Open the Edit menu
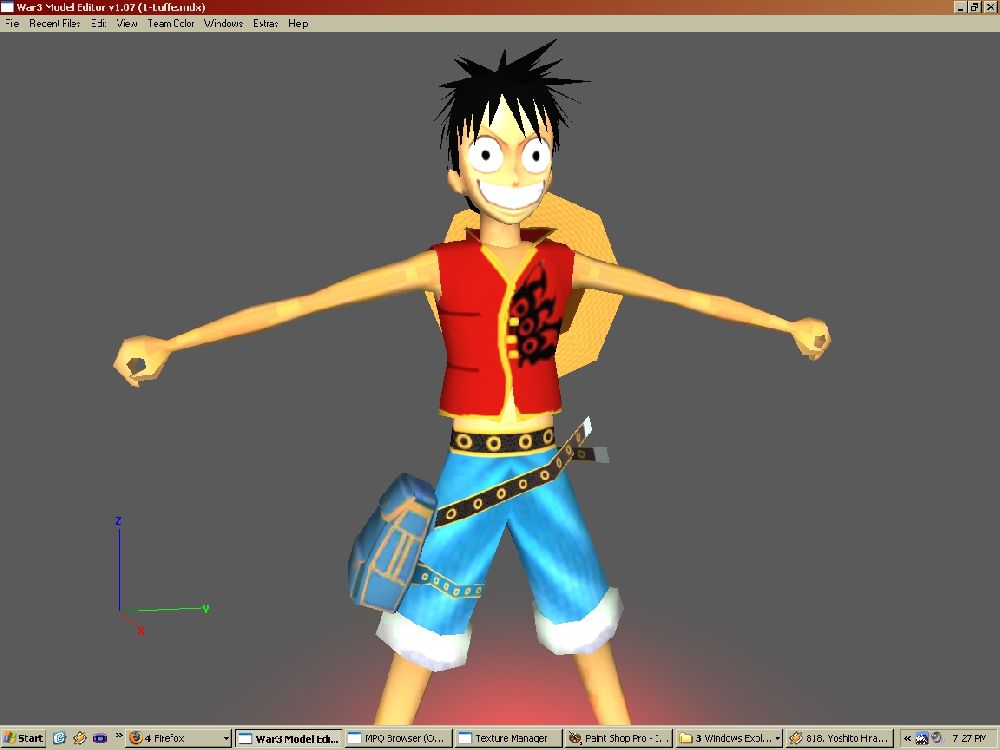Image resolution: width=1000 pixels, height=750 pixels. coord(98,24)
